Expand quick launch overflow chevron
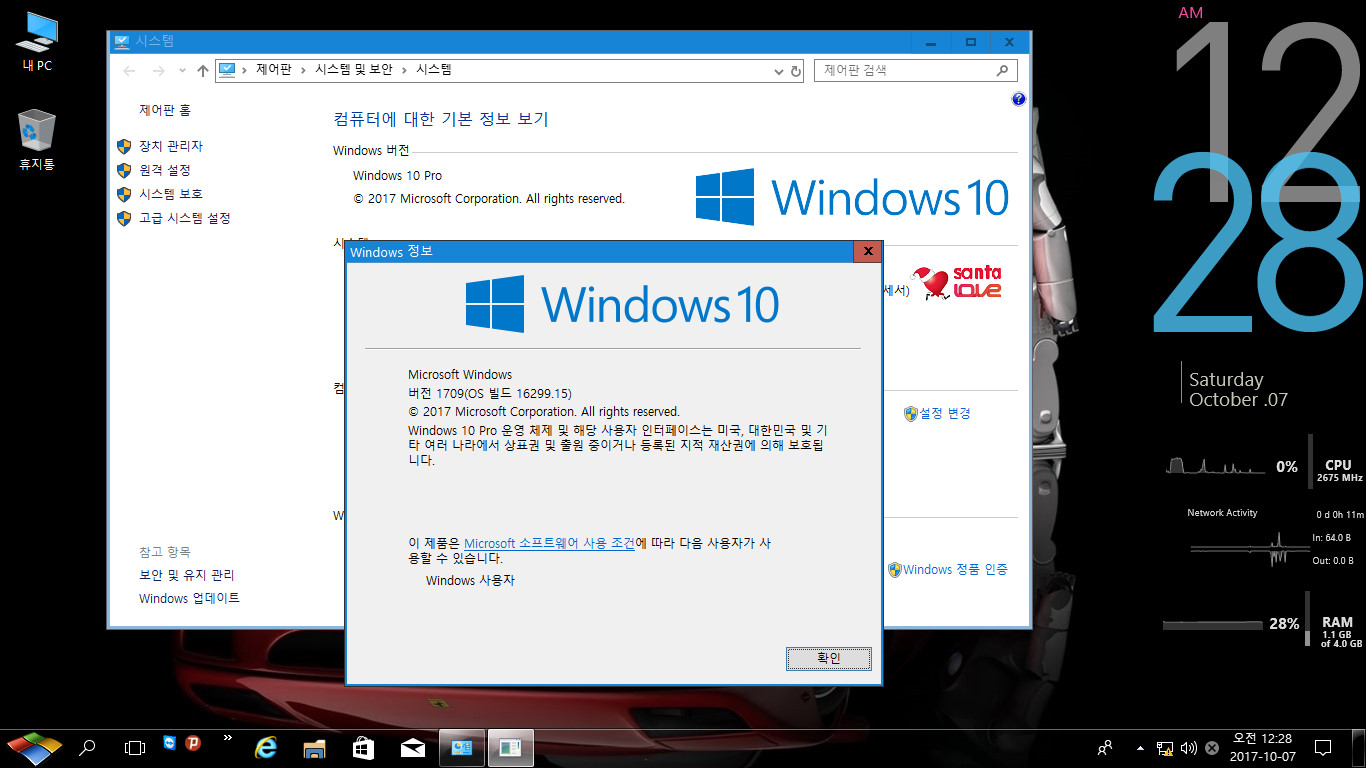Viewport: 1366px width, 768px height. point(227,739)
